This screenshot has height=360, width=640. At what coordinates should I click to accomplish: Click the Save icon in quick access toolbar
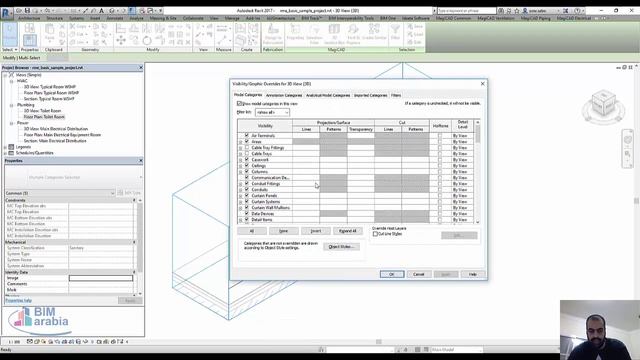click(27, 11)
